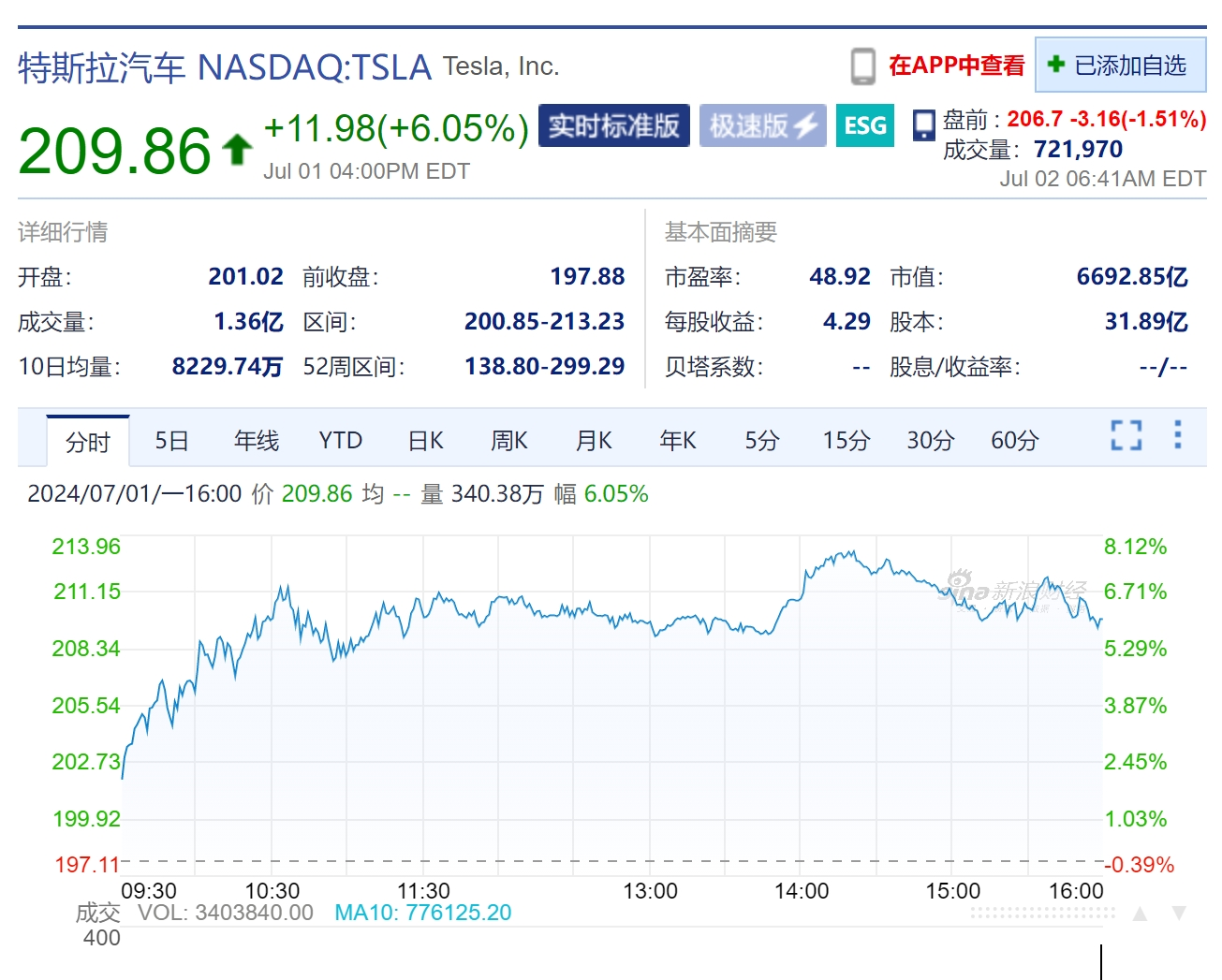Switch to the 年线 chart tab

tap(256, 441)
